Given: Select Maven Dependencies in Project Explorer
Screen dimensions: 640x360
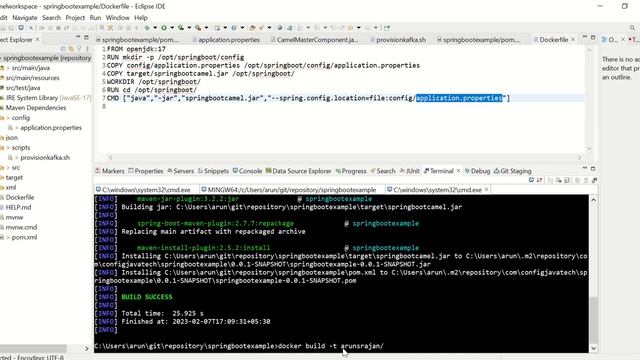Looking at the screenshot, I should pos(36,108).
